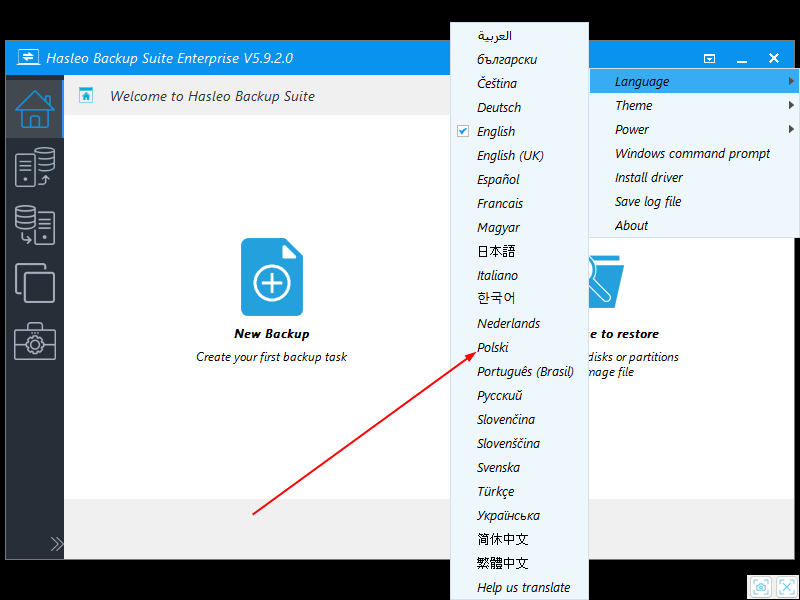Open the Restore section sidebar icon
The width and height of the screenshot is (800, 600).
[35, 225]
